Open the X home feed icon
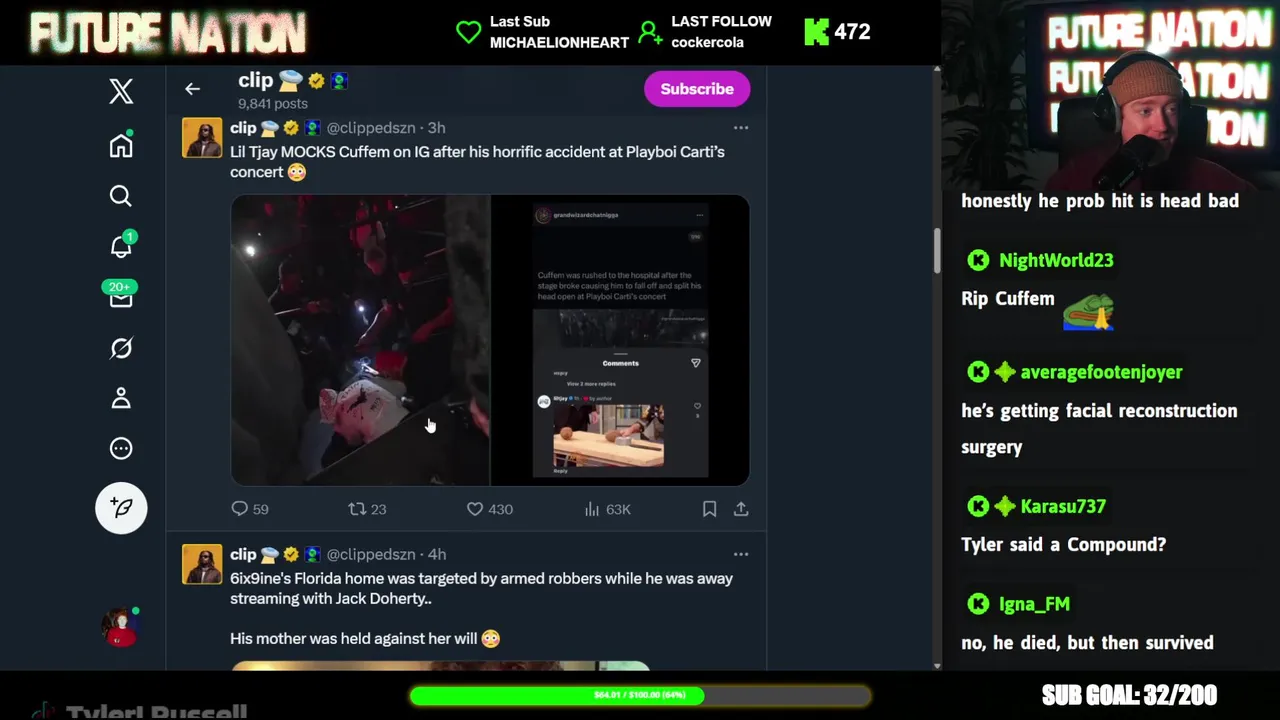Screen dimensions: 1280x720 pyautogui.click(x=121, y=146)
